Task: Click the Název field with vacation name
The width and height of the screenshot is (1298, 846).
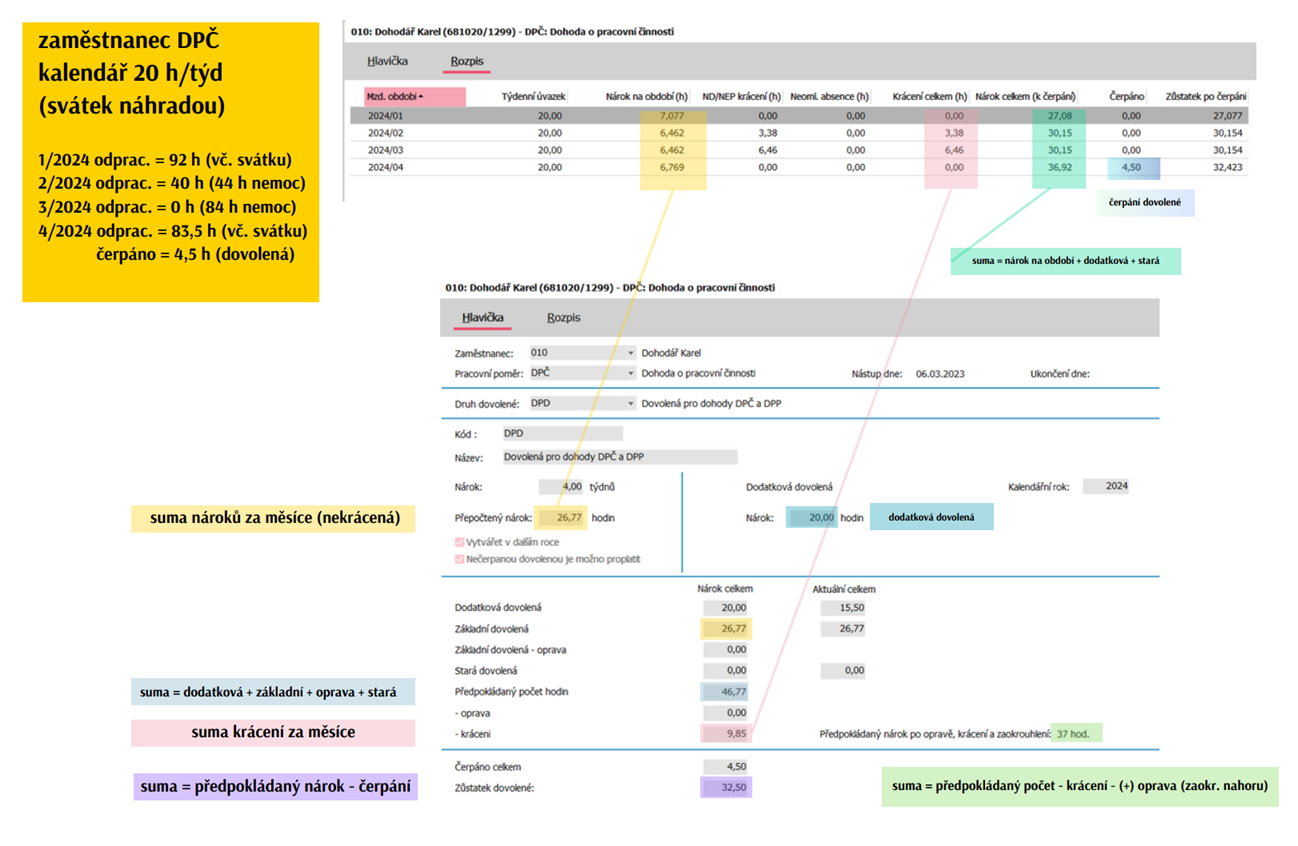Action: (x=618, y=457)
